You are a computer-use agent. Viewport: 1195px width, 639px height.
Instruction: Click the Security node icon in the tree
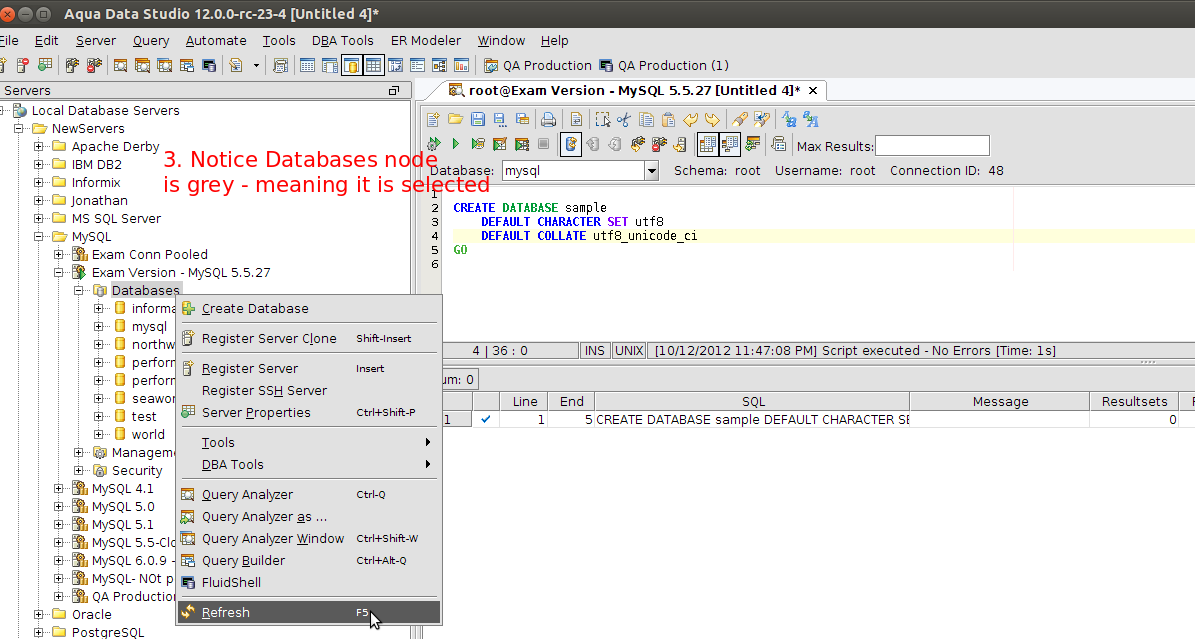tap(100, 470)
